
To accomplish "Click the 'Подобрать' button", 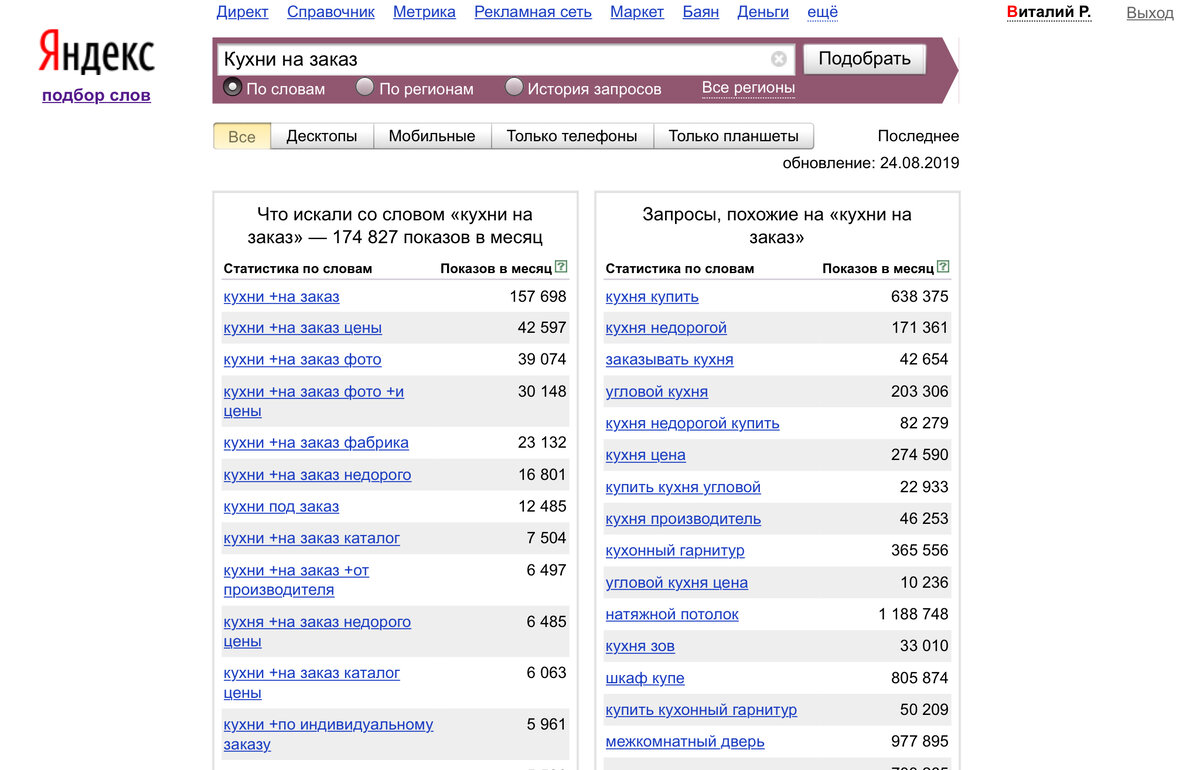I will [865, 59].
